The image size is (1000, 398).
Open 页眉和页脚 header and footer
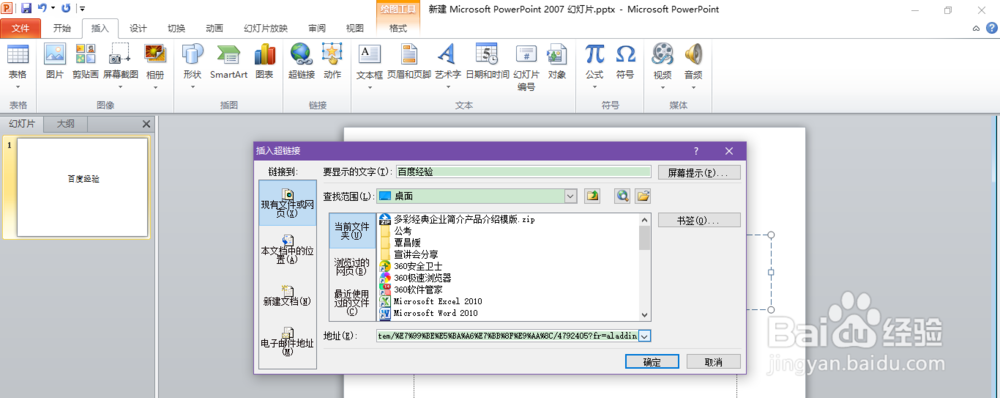click(409, 61)
